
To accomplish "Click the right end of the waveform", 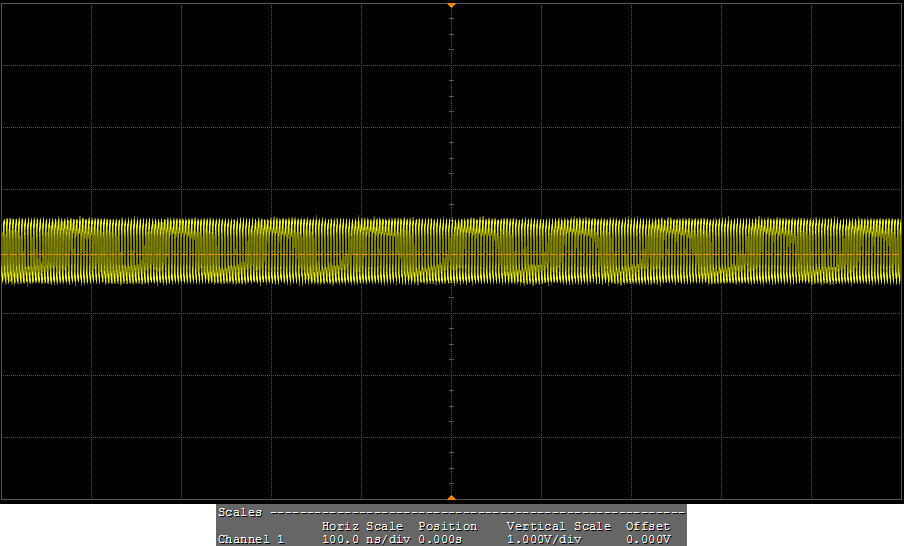I will 897,250.
